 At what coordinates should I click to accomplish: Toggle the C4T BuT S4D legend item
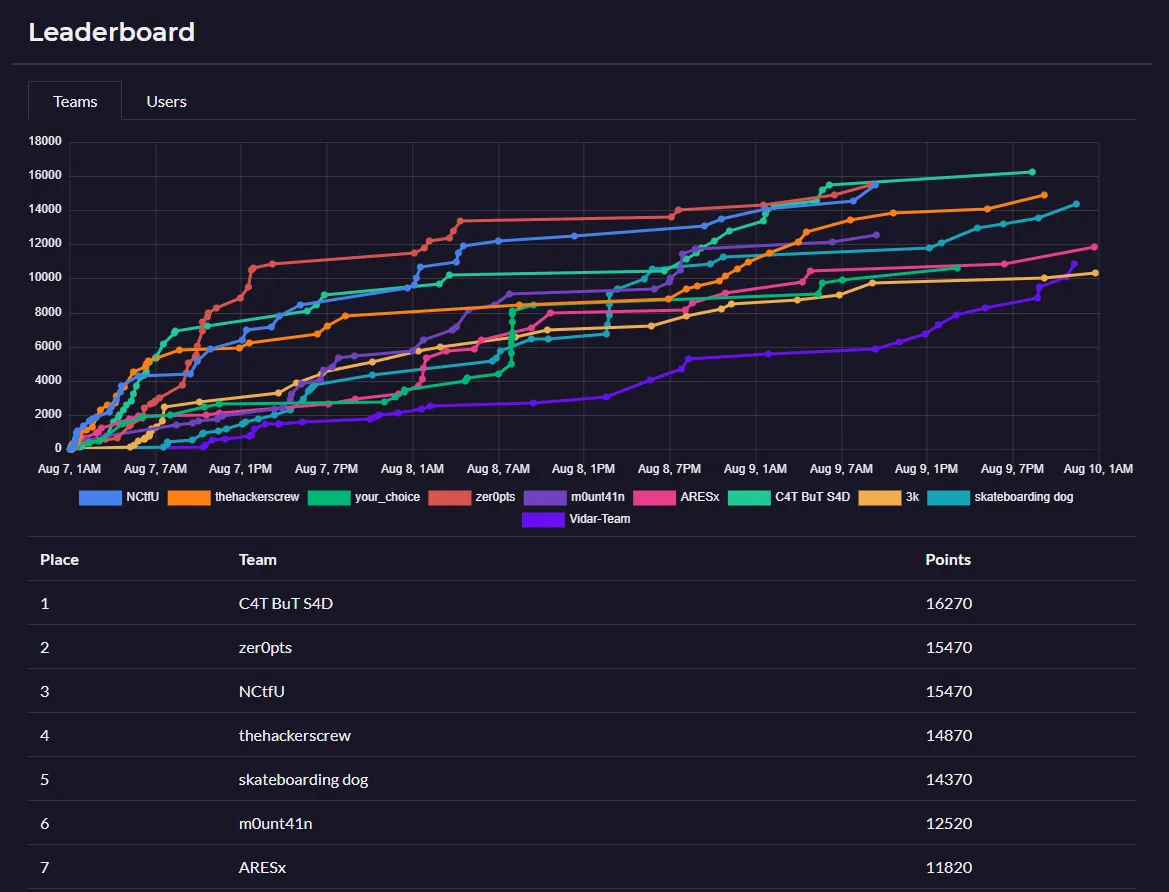(790, 497)
